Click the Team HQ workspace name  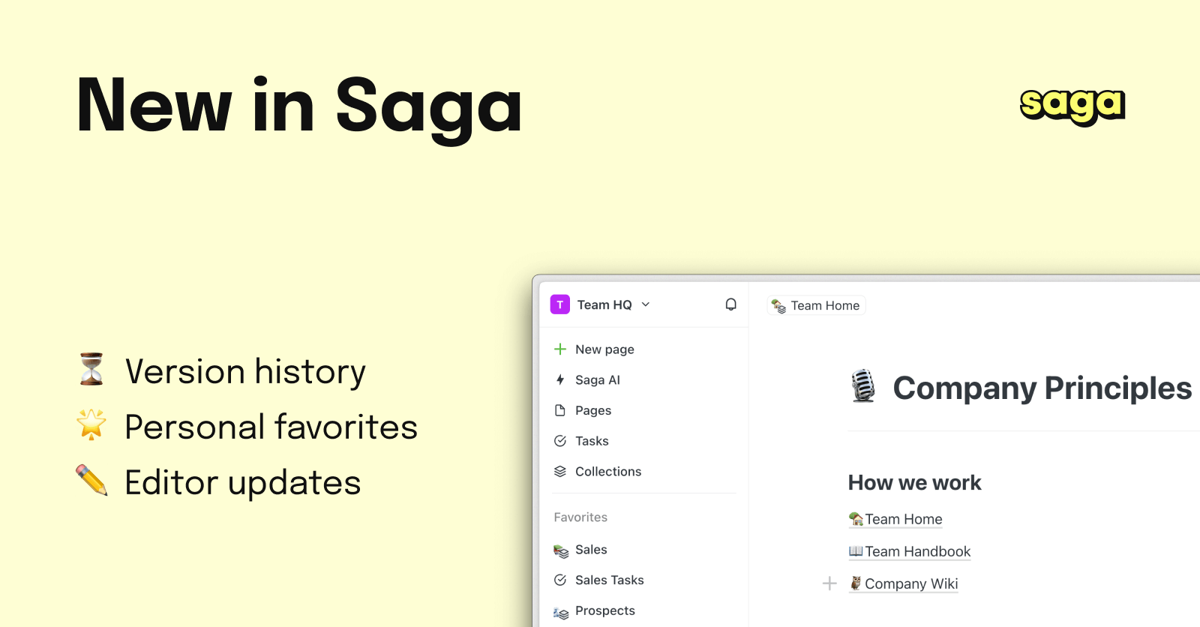[x=604, y=305]
